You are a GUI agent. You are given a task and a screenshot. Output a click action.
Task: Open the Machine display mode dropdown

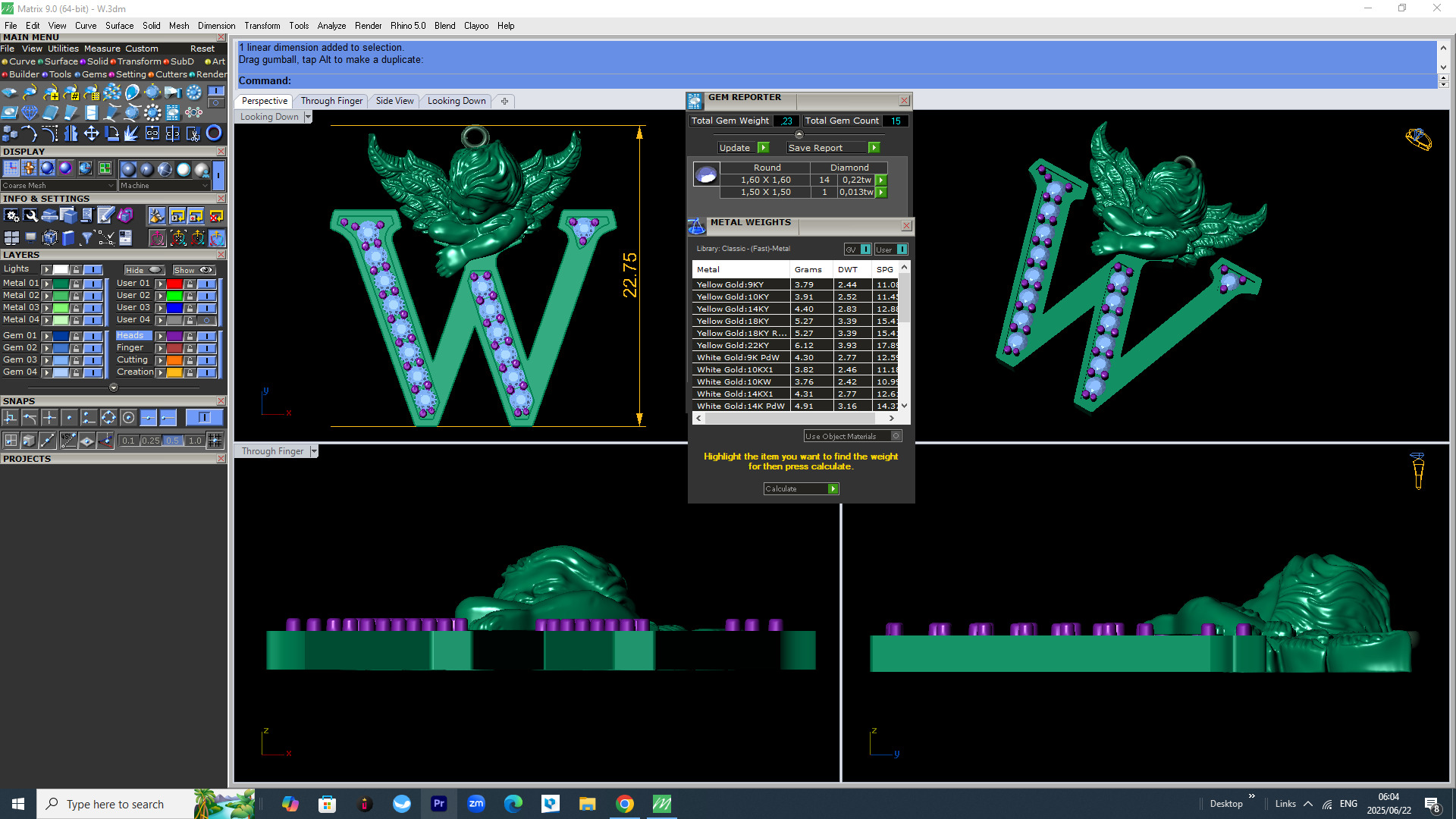[164, 186]
